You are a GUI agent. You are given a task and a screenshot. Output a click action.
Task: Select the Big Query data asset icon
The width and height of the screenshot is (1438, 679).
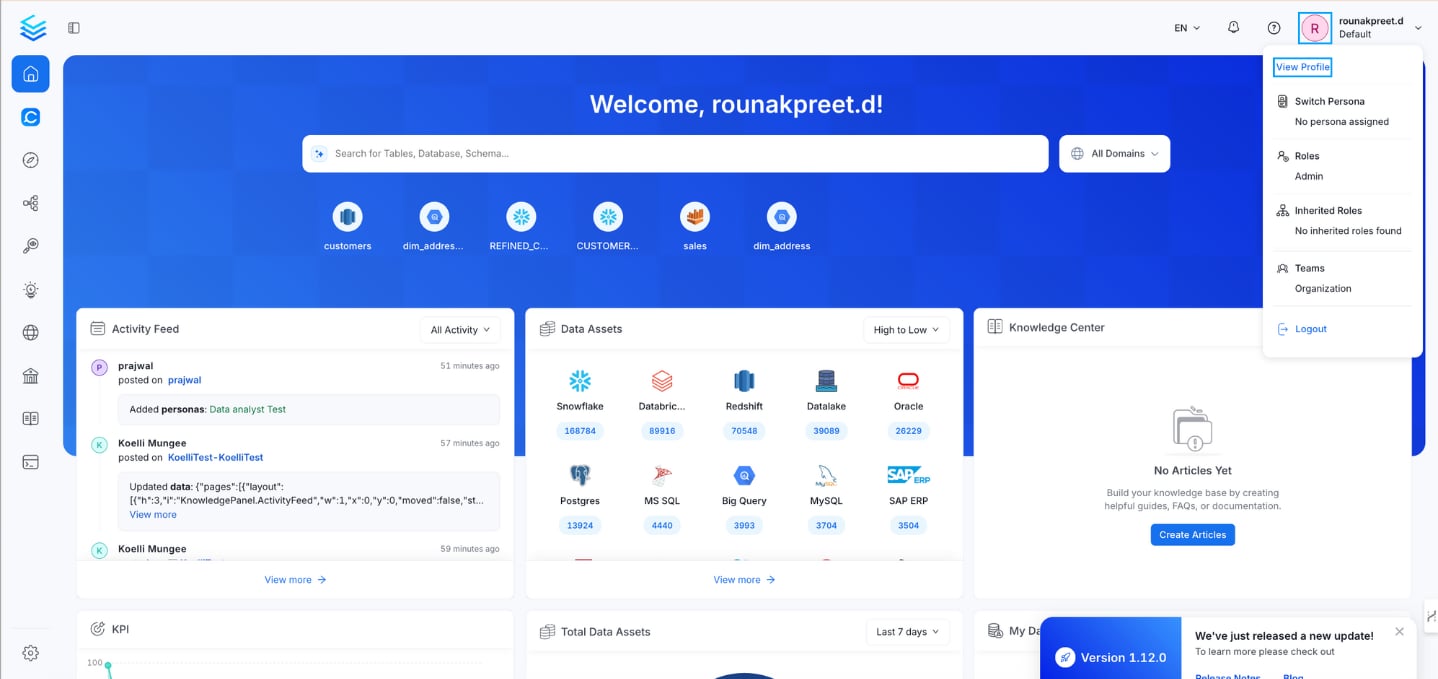(744, 475)
